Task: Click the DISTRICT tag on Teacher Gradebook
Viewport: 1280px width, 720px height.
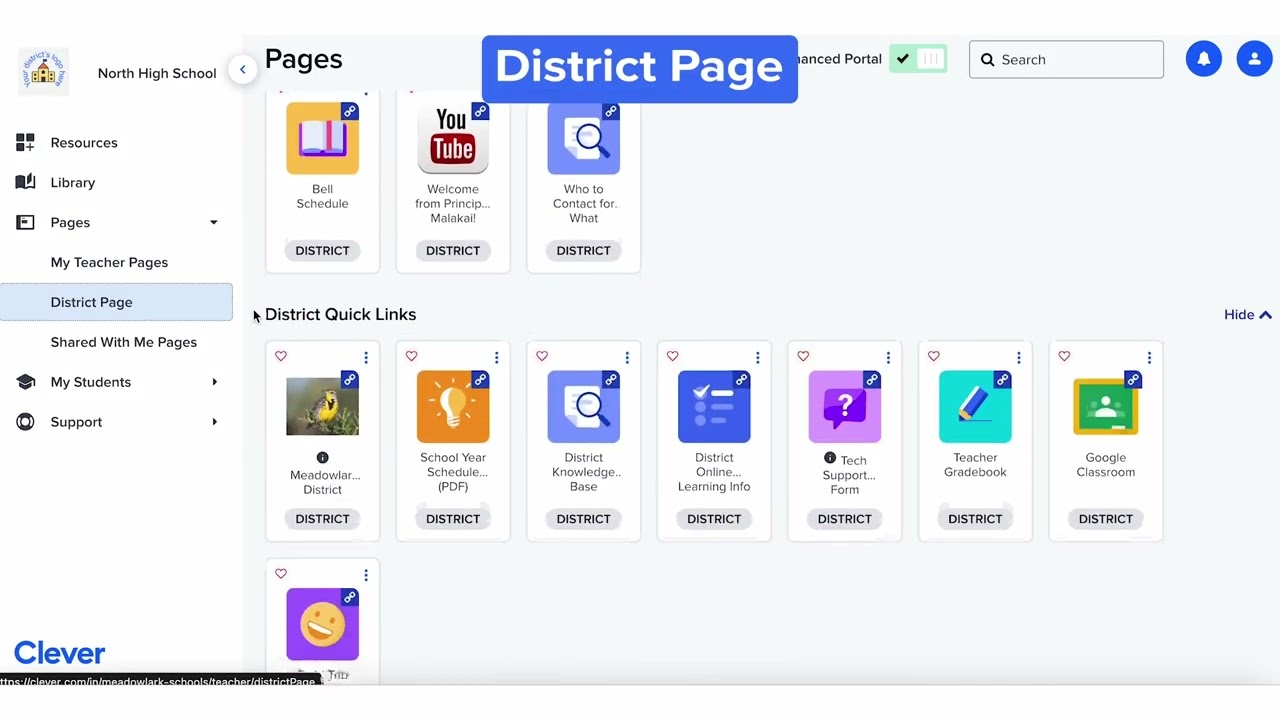Action: coord(975,518)
